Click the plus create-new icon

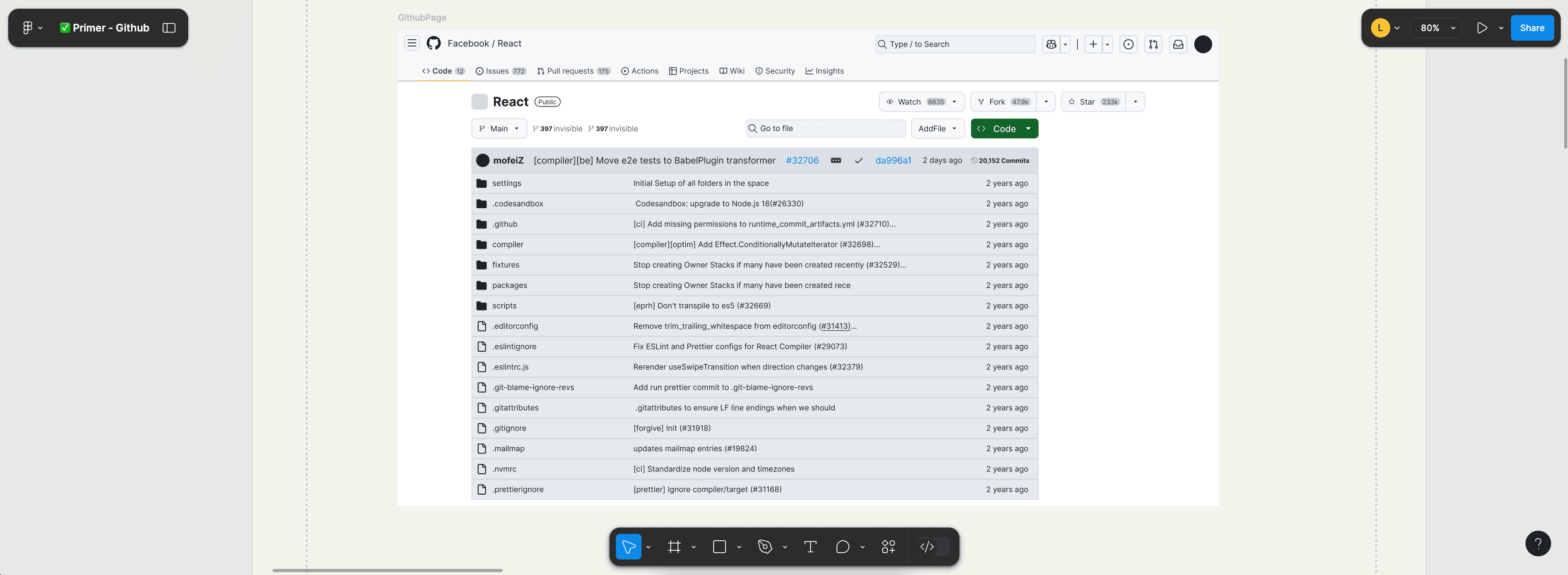point(1092,44)
